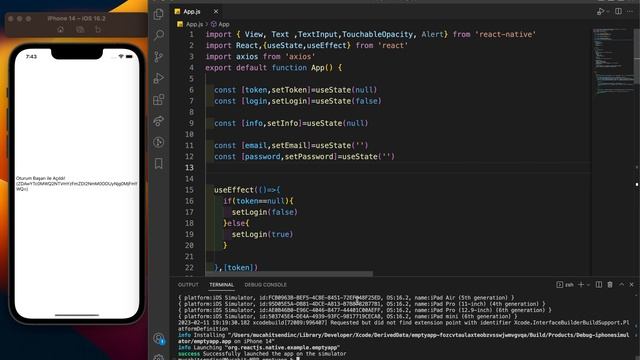Click the App symbol in the breadcrumb

pos(224,24)
